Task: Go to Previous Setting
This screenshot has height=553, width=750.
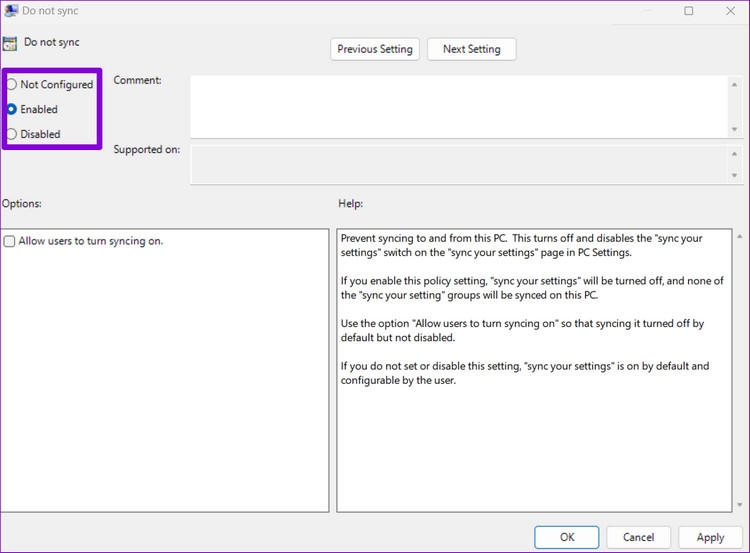Action: click(375, 49)
